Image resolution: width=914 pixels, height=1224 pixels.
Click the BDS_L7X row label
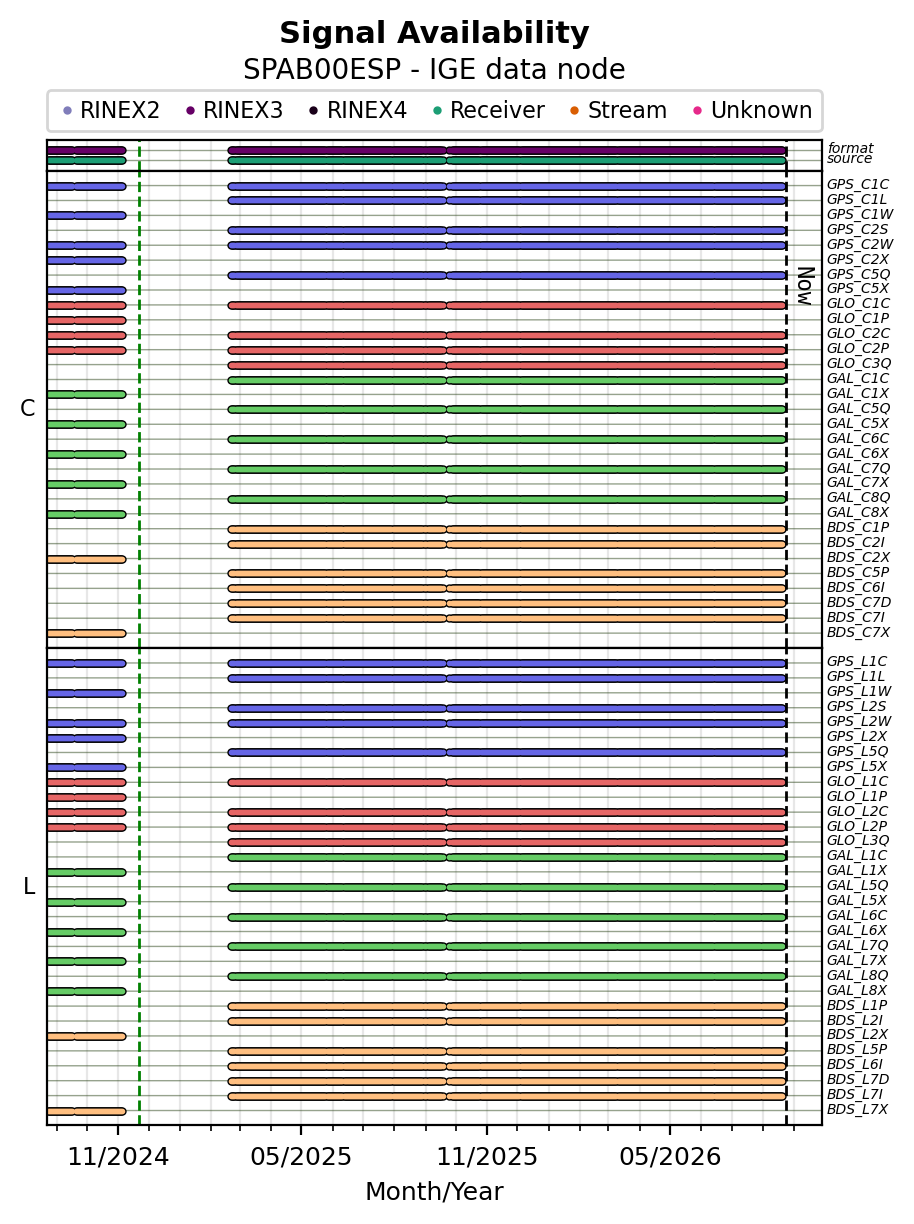click(x=857, y=1110)
